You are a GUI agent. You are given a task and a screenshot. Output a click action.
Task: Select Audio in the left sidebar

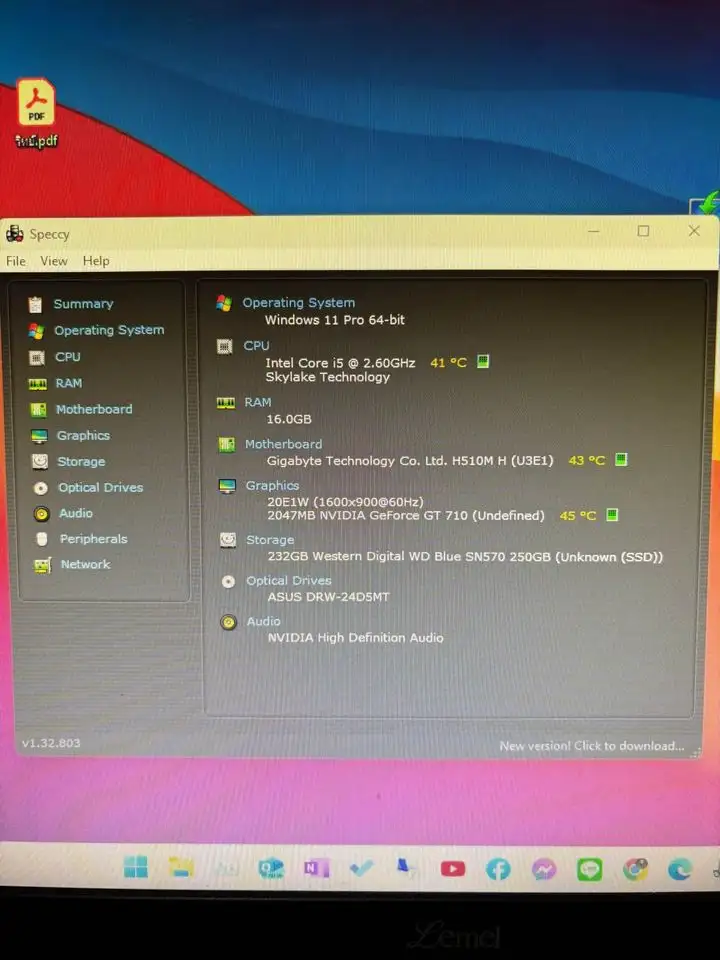pyautogui.click(x=76, y=514)
